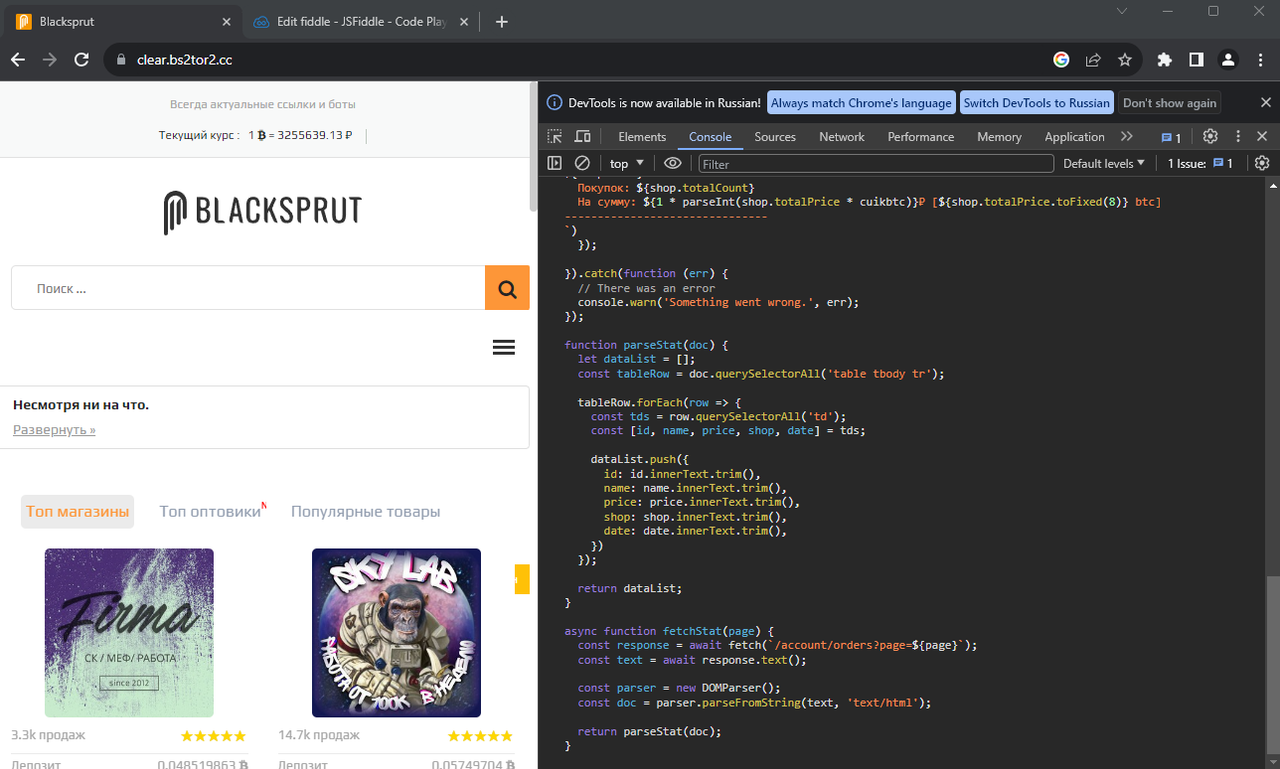Reload the current page
This screenshot has height=769, width=1280.
[82, 60]
